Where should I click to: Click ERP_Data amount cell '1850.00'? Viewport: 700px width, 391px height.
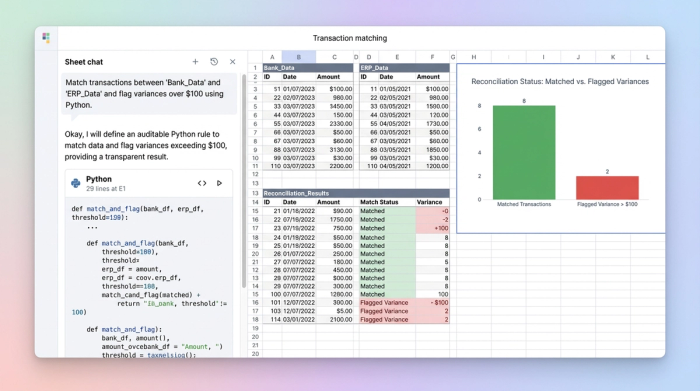432,150
